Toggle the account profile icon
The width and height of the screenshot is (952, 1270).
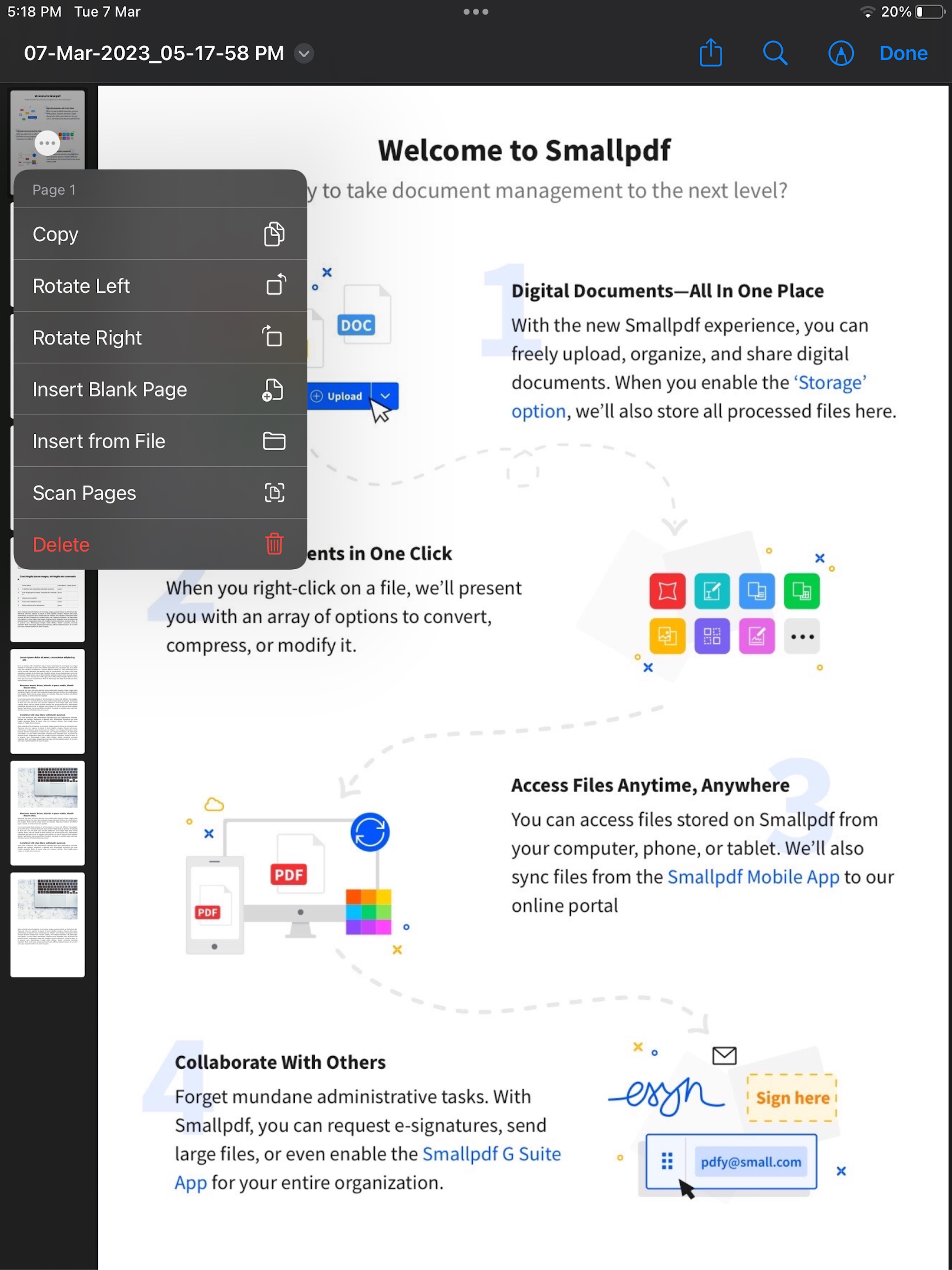click(x=840, y=53)
